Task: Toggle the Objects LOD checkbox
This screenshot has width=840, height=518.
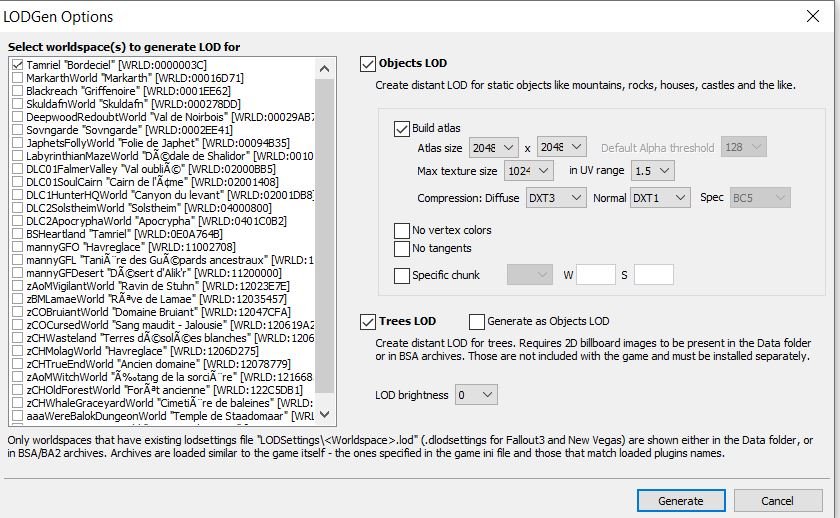Action: tap(368, 64)
